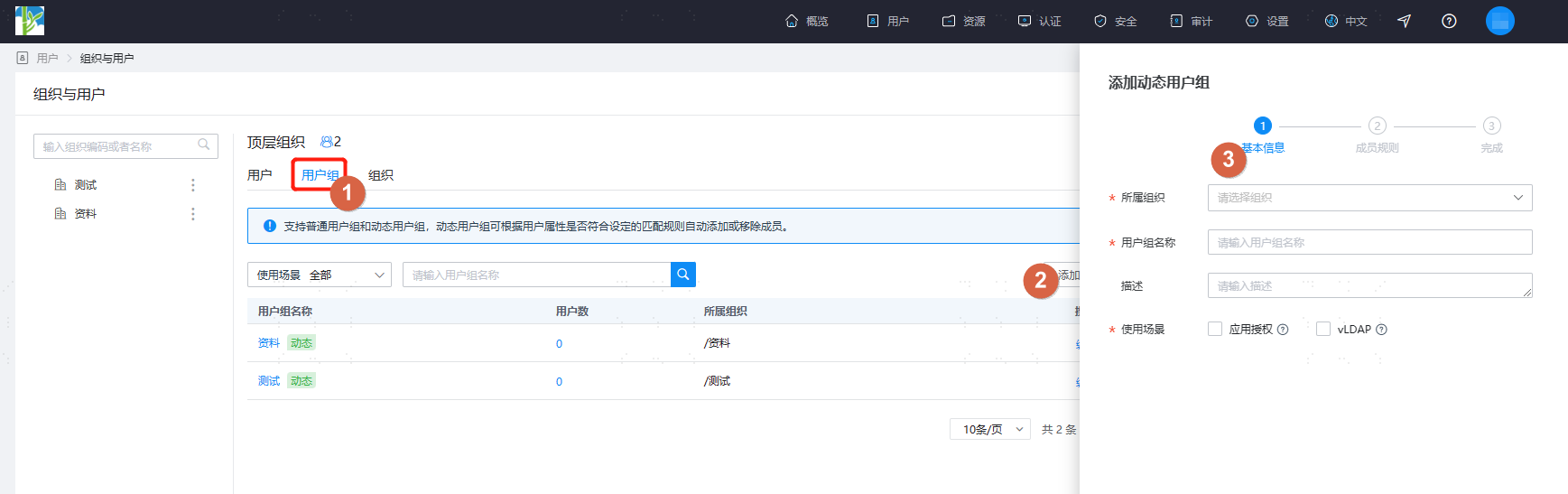
Task: Click the app logo in top-left corner
Action: pos(30,21)
